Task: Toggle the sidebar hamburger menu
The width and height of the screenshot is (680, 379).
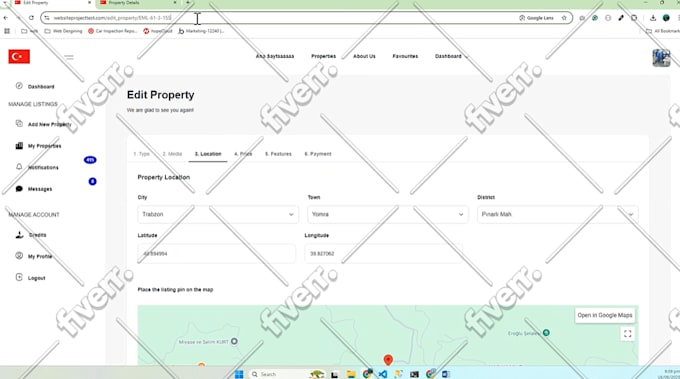Action: coord(69,57)
